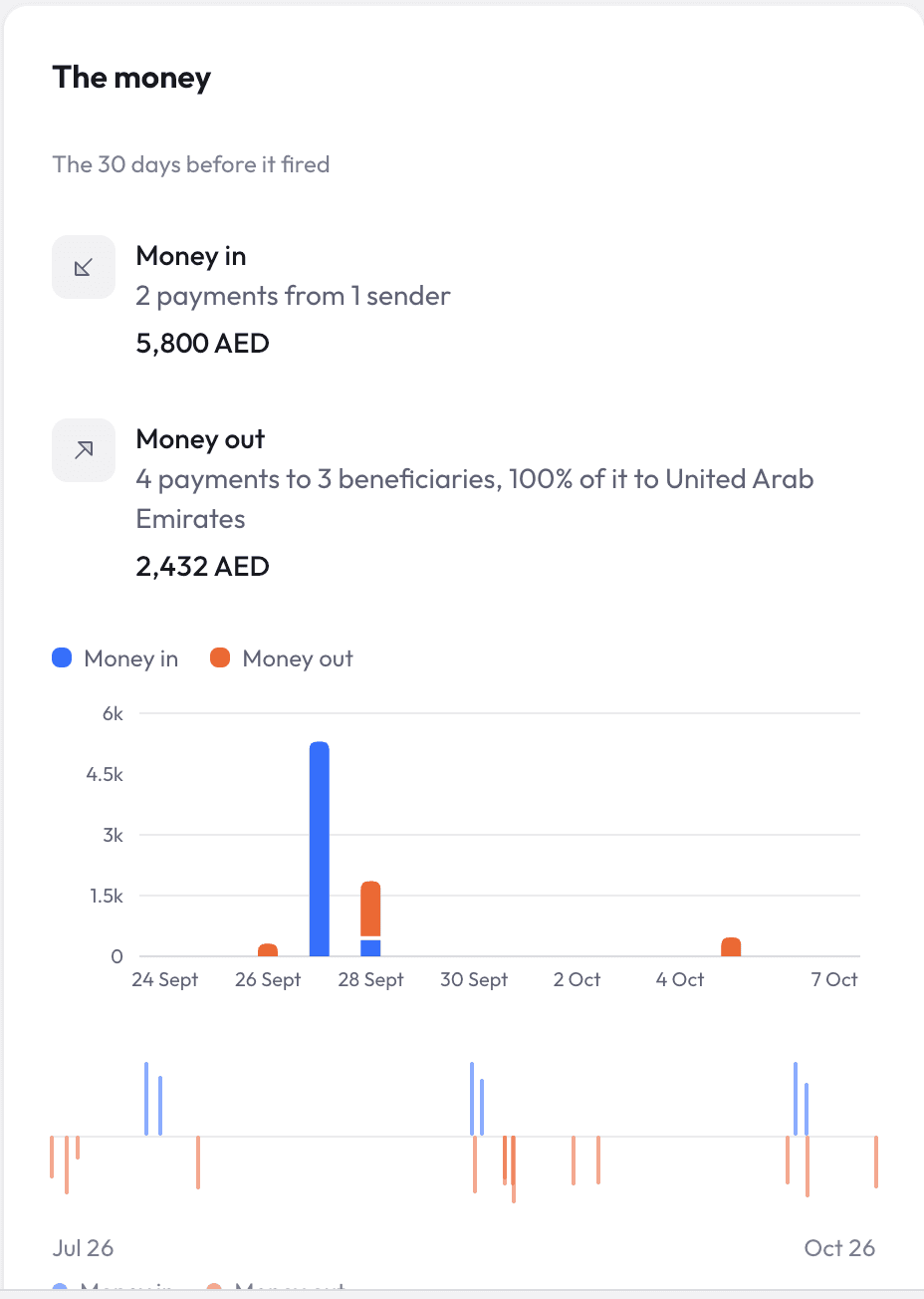924x1299 pixels.
Task: Click the '4.5k' y-axis label
Action: [105, 774]
